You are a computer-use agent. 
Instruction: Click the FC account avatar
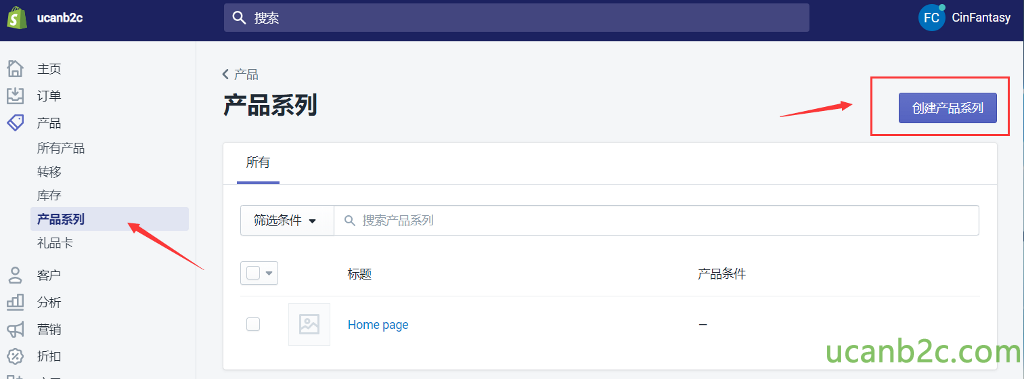[931, 18]
